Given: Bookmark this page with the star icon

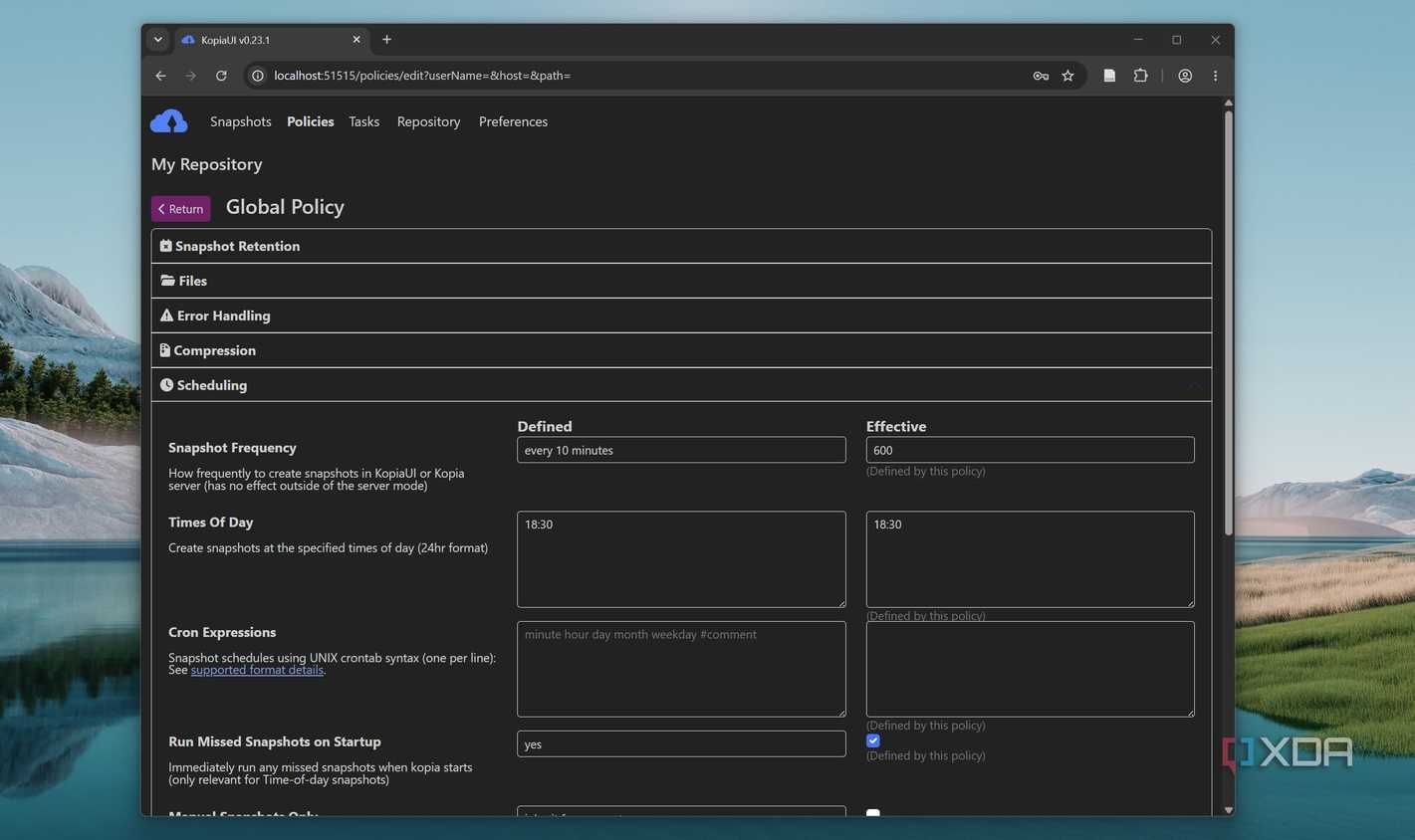Looking at the screenshot, I should point(1067,76).
